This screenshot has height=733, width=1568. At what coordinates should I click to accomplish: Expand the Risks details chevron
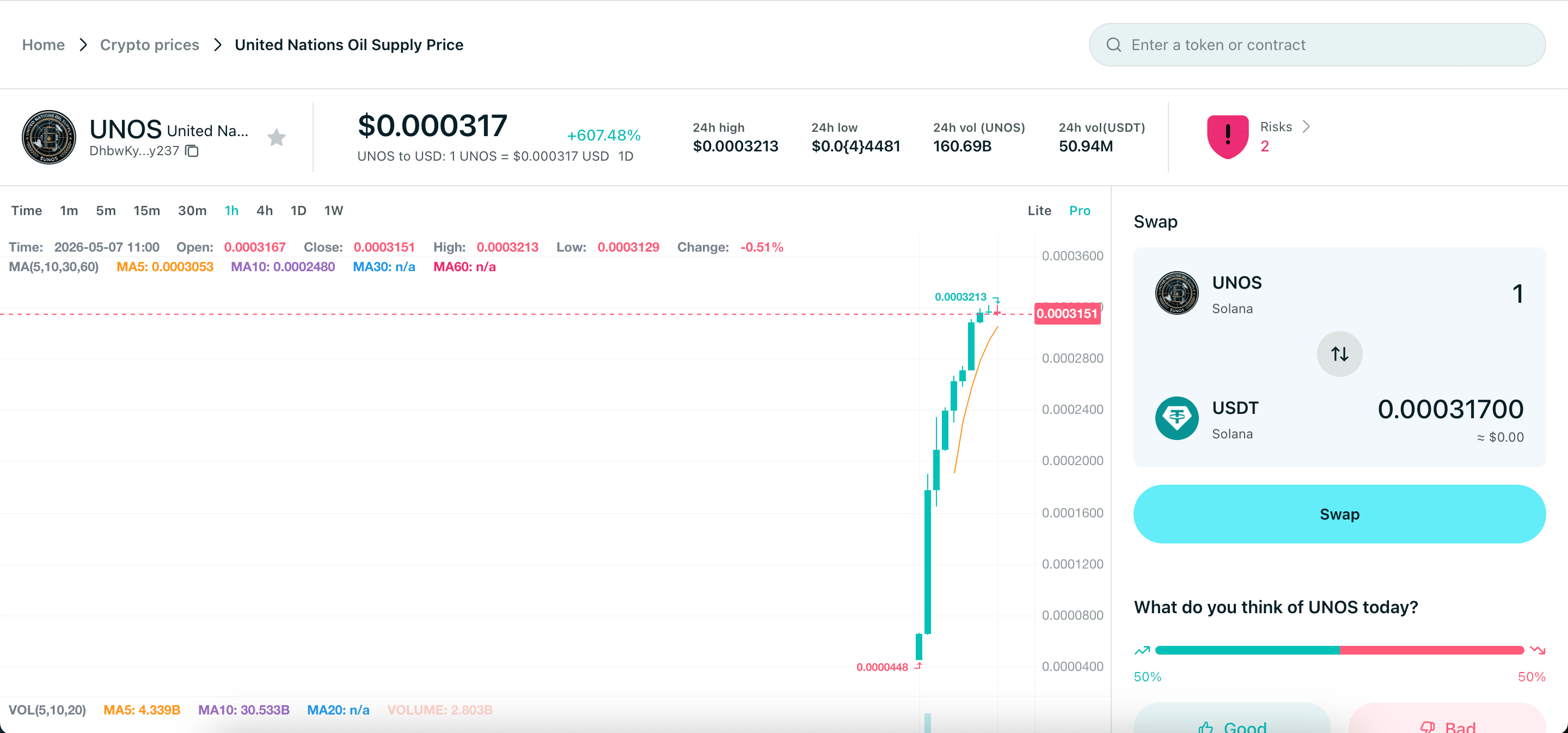tap(1306, 127)
